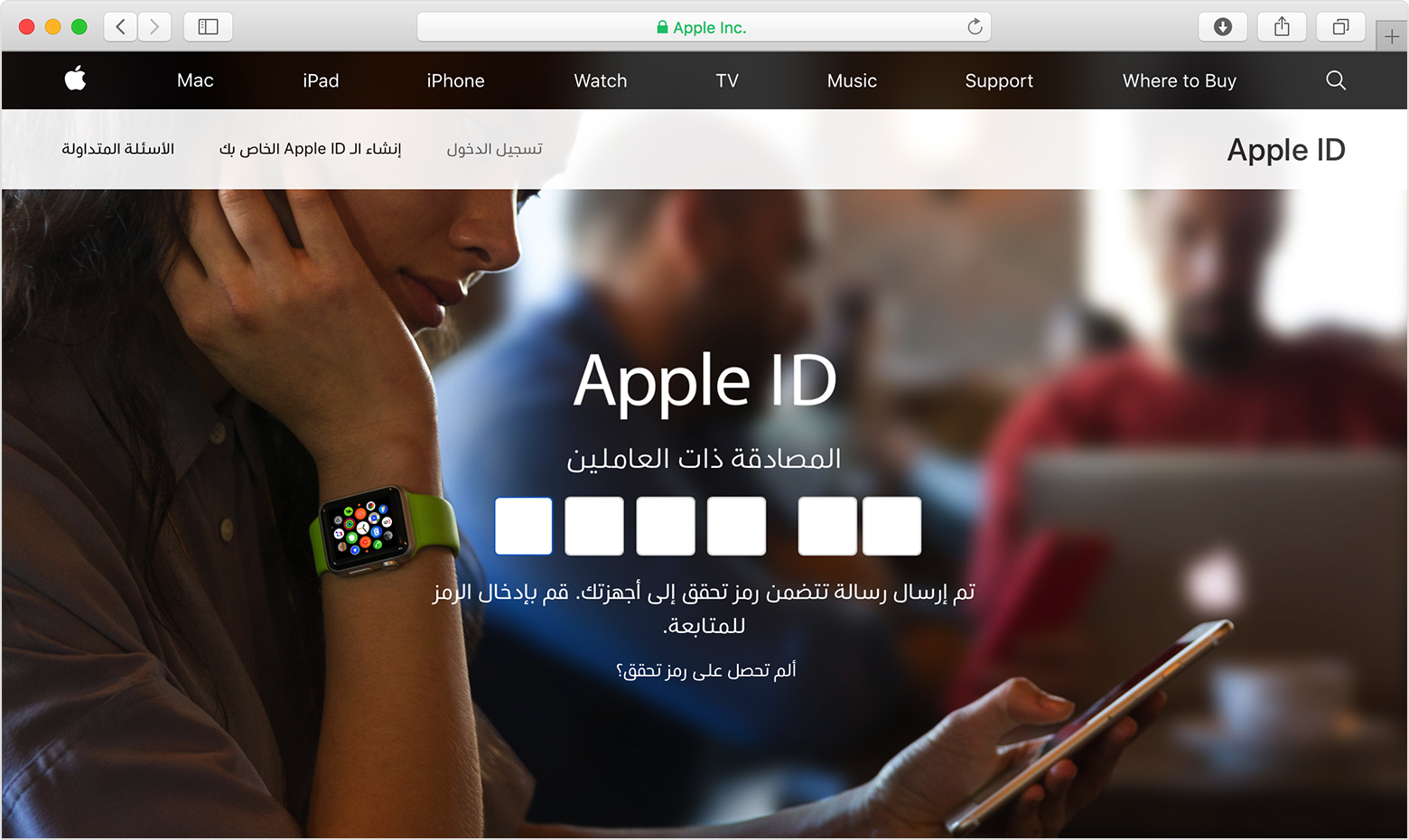Click the Share icon in toolbar
The width and height of the screenshot is (1409, 840).
pyautogui.click(x=1282, y=26)
